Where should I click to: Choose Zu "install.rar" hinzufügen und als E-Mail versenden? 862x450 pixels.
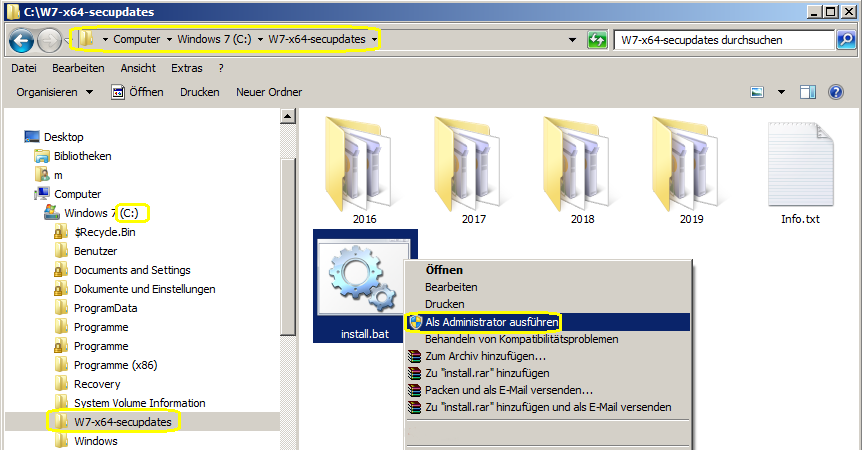(548, 407)
